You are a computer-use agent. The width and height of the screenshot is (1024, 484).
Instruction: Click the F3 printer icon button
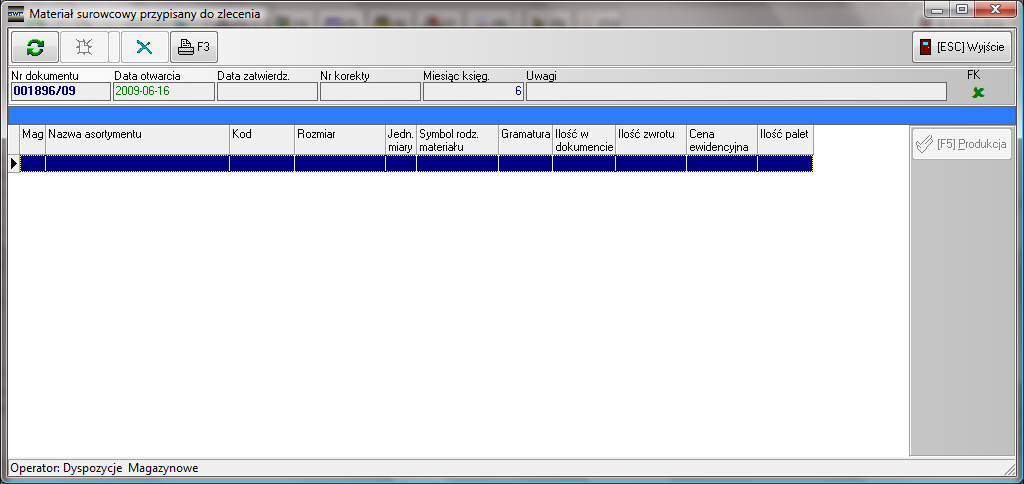tap(194, 47)
